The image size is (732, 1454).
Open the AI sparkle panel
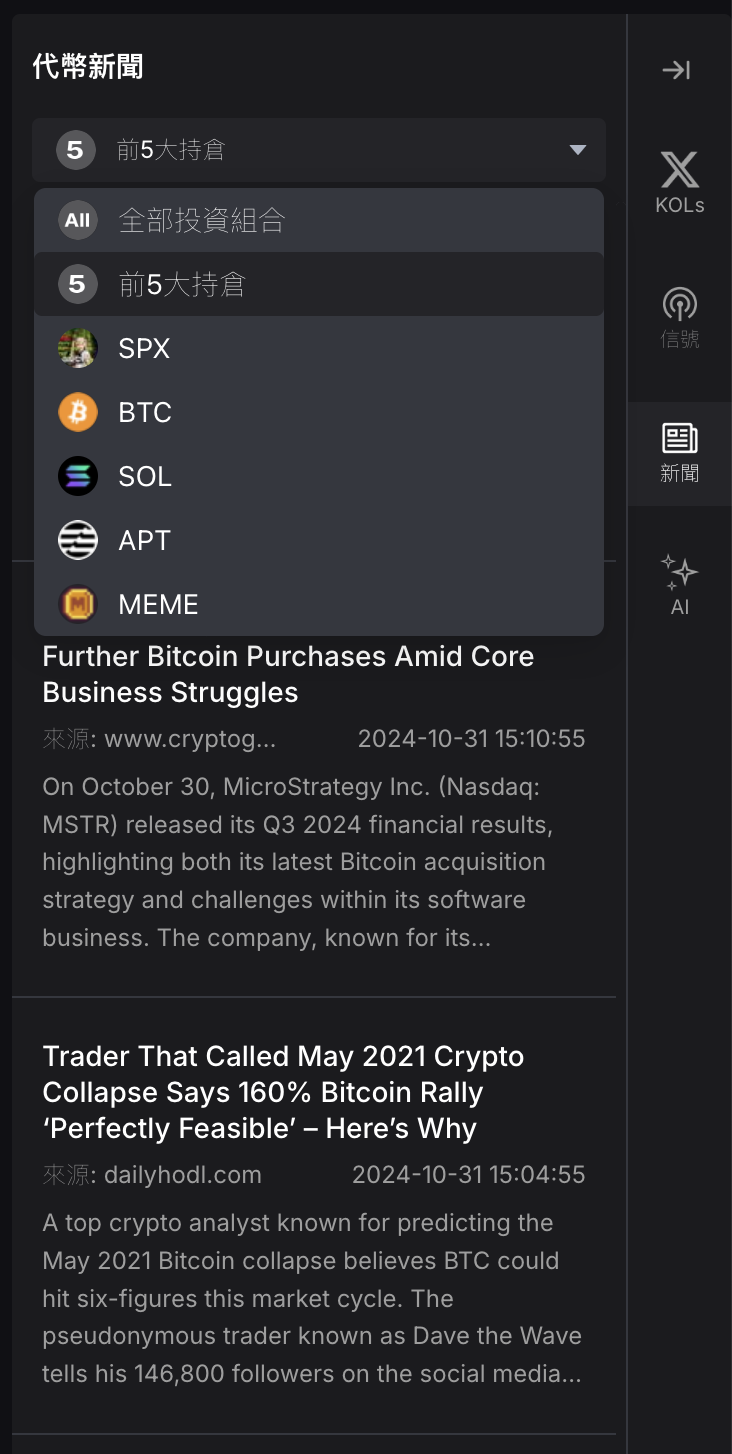(680, 584)
